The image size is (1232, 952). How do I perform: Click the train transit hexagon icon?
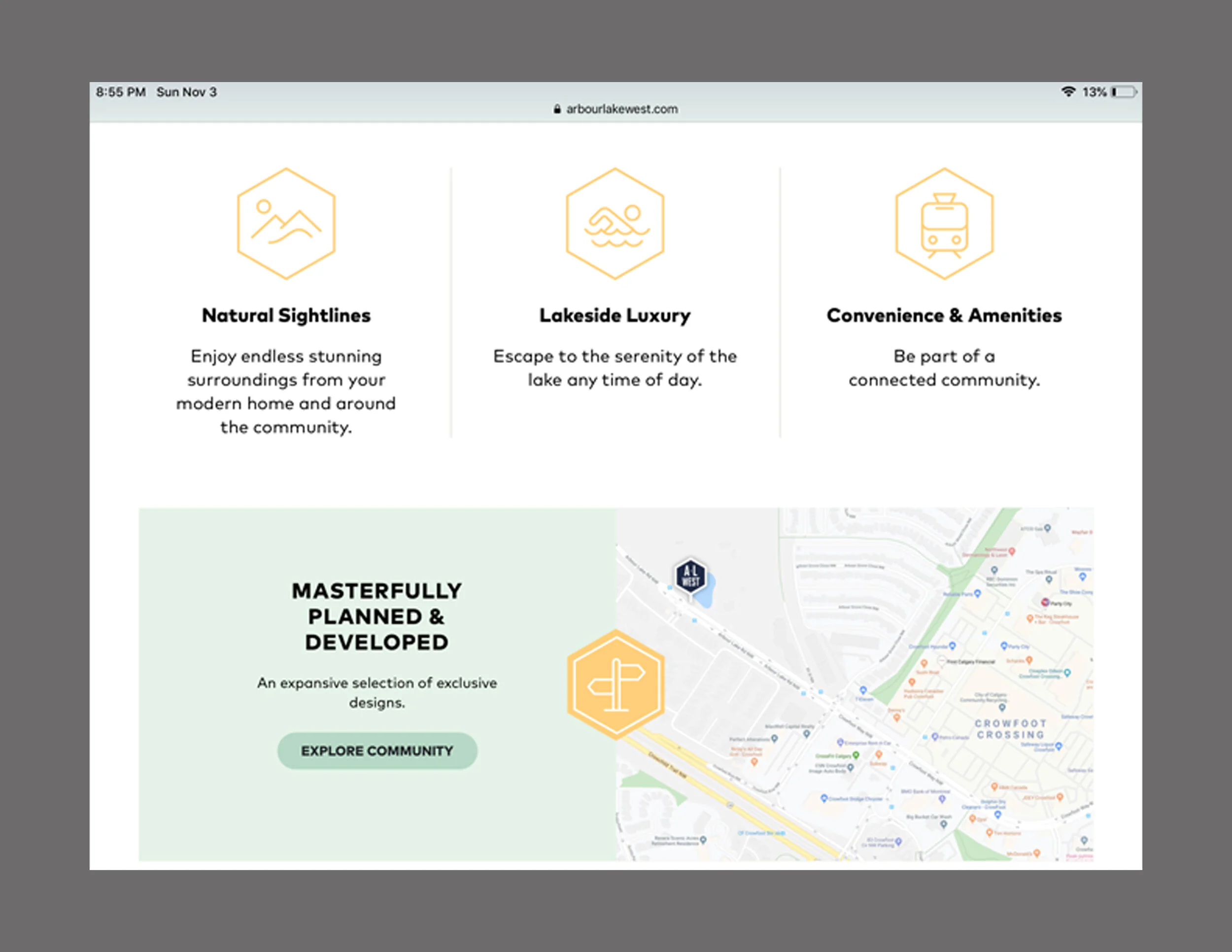coord(944,224)
